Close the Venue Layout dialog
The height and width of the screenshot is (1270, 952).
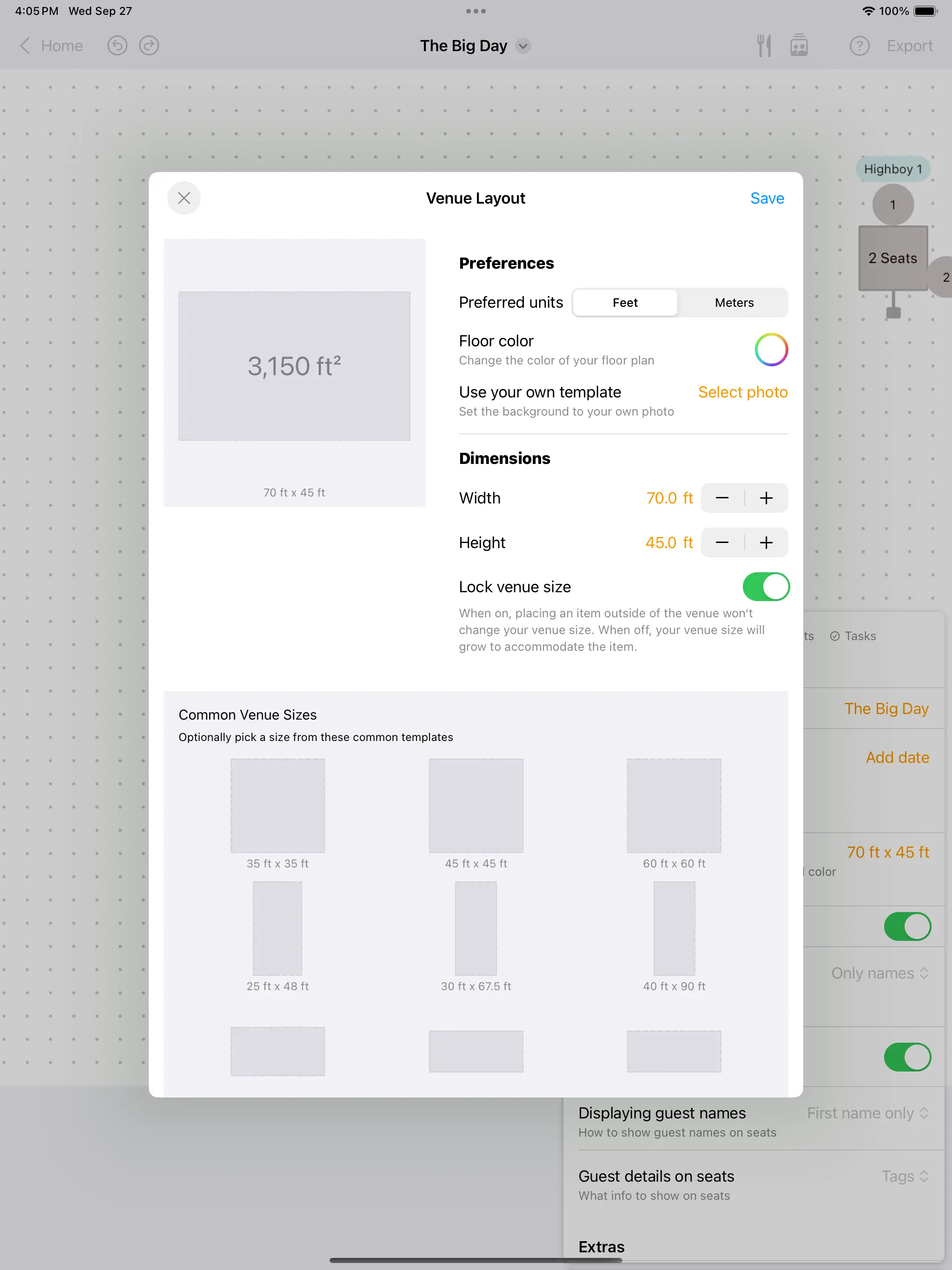[x=184, y=198]
